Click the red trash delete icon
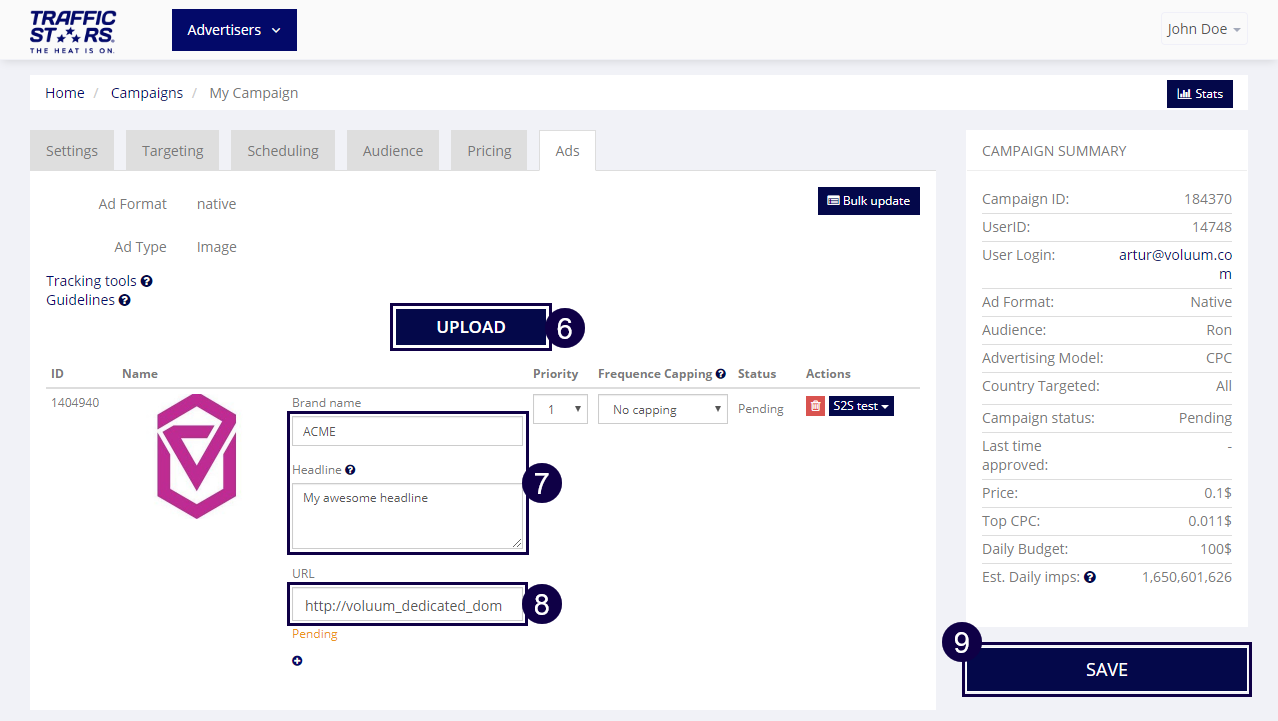Screen dimensions: 1278x721 (x=815, y=407)
